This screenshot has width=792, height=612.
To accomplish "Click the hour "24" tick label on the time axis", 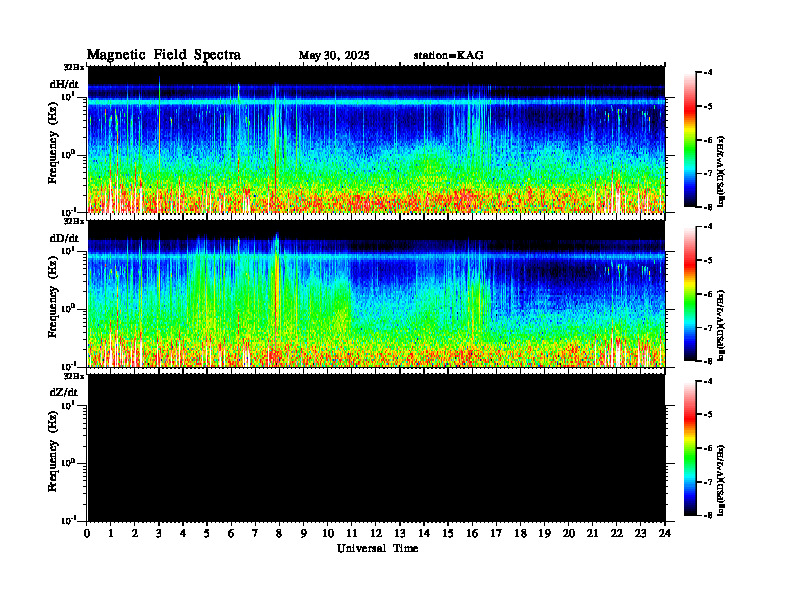I will [665, 534].
